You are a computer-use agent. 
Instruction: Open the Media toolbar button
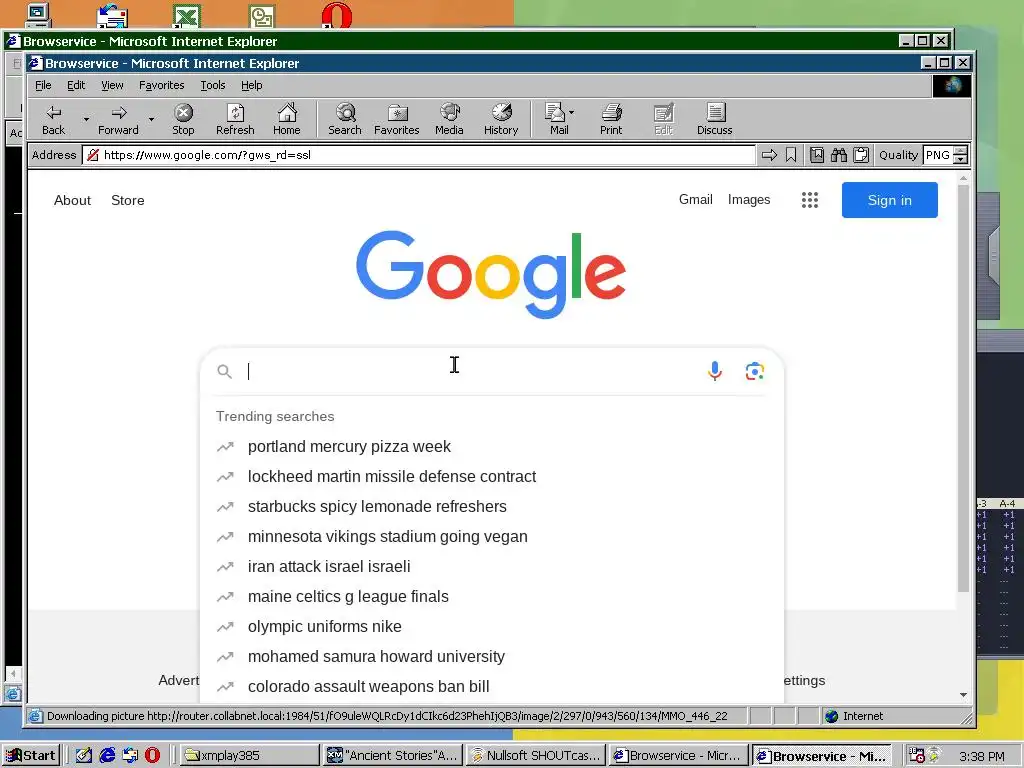click(449, 119)
